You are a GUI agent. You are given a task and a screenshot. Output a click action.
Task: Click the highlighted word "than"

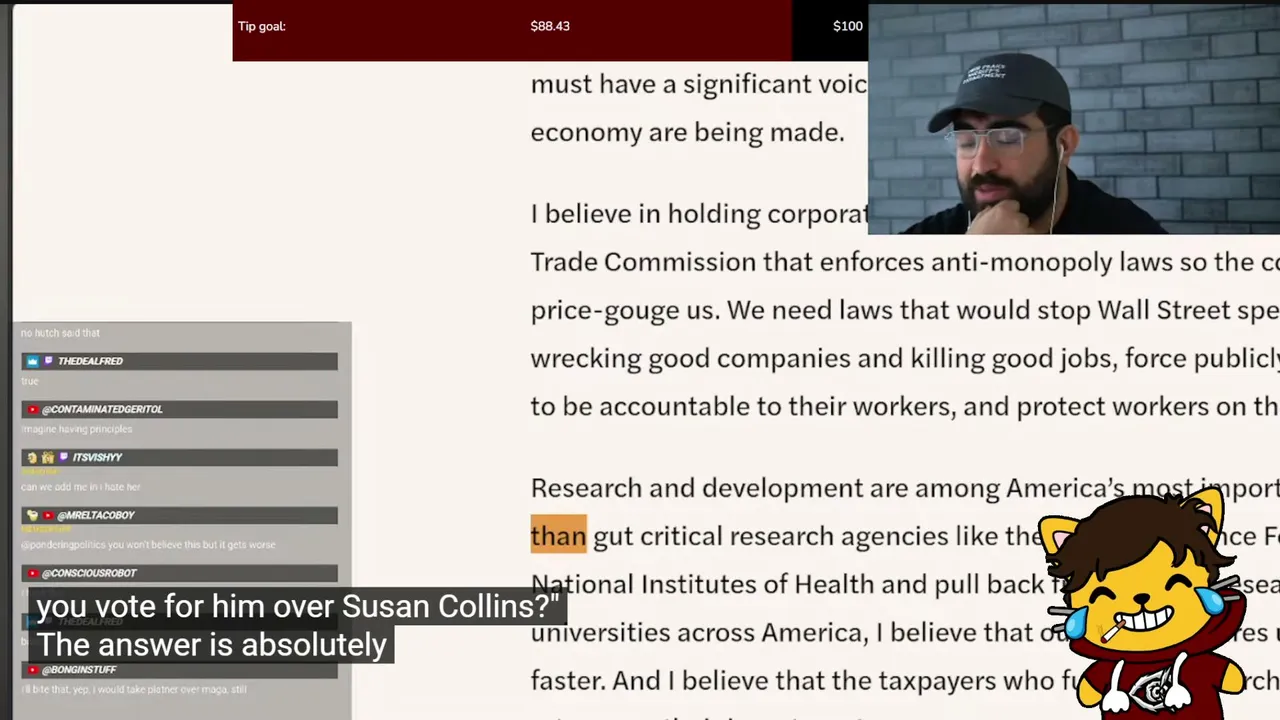(x=558, y=536)
